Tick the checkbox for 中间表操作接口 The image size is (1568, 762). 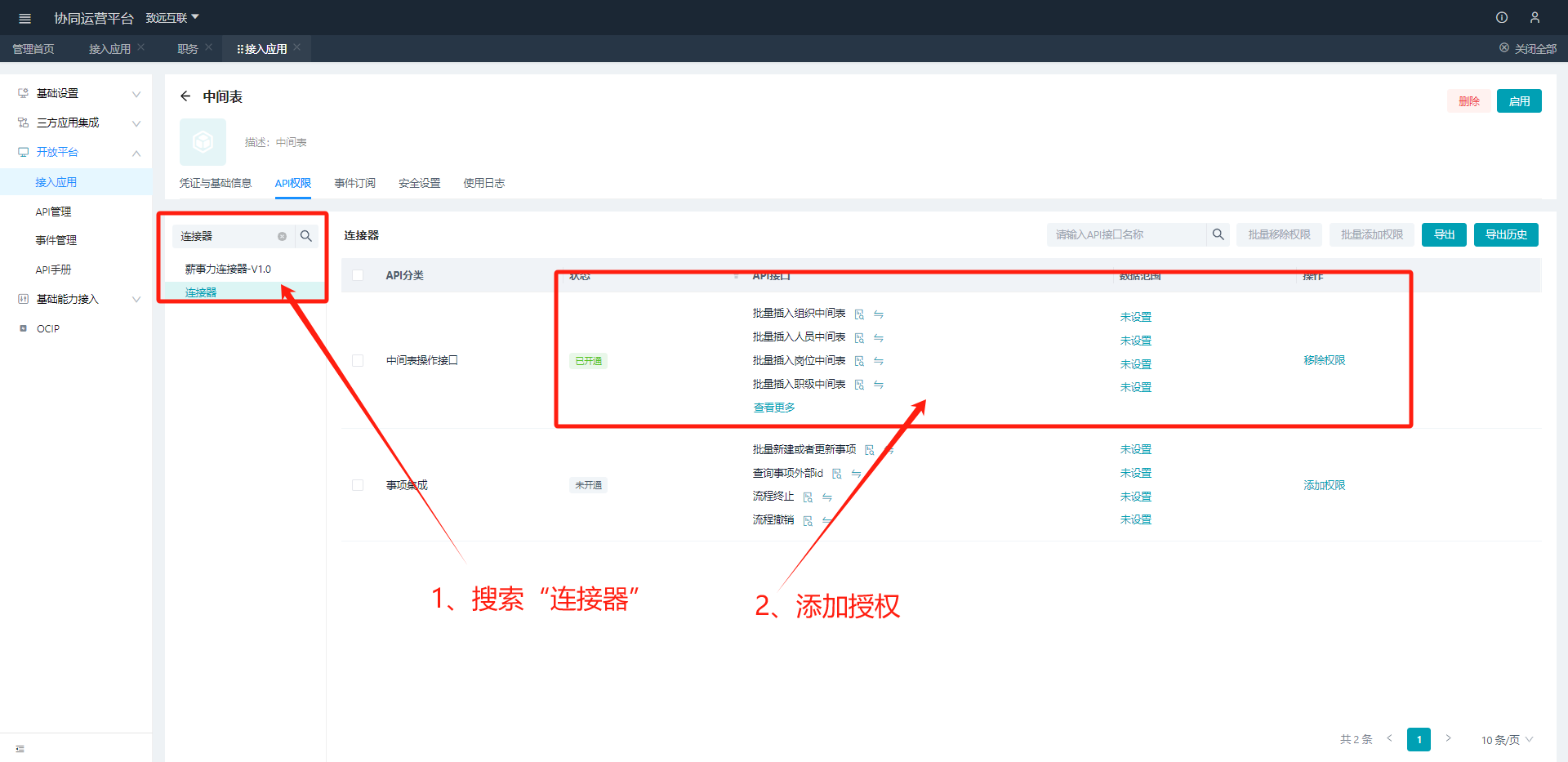click(x=358, y=360)
